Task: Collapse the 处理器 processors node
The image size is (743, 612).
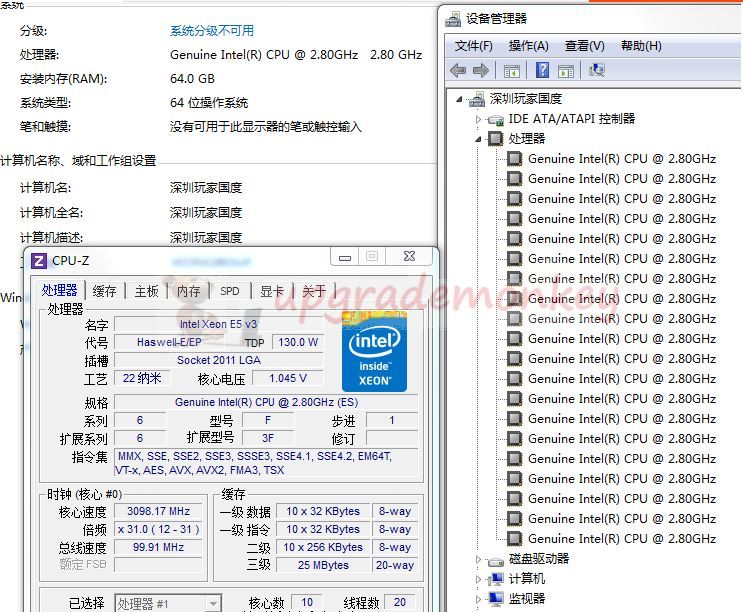Action: click(x=478, y=139)
